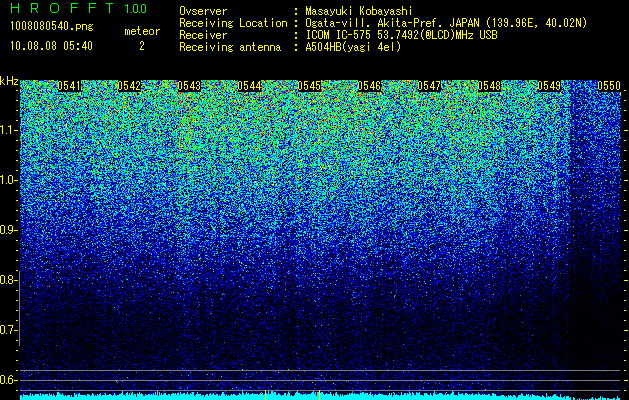
Task: Click the HROFFT title text
Action: (62, 8)
